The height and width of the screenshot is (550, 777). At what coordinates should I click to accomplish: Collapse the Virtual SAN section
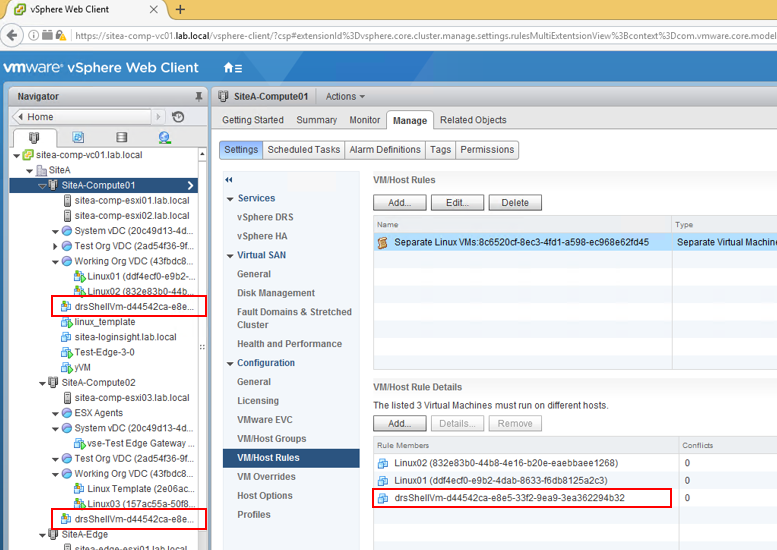[229, 255]
